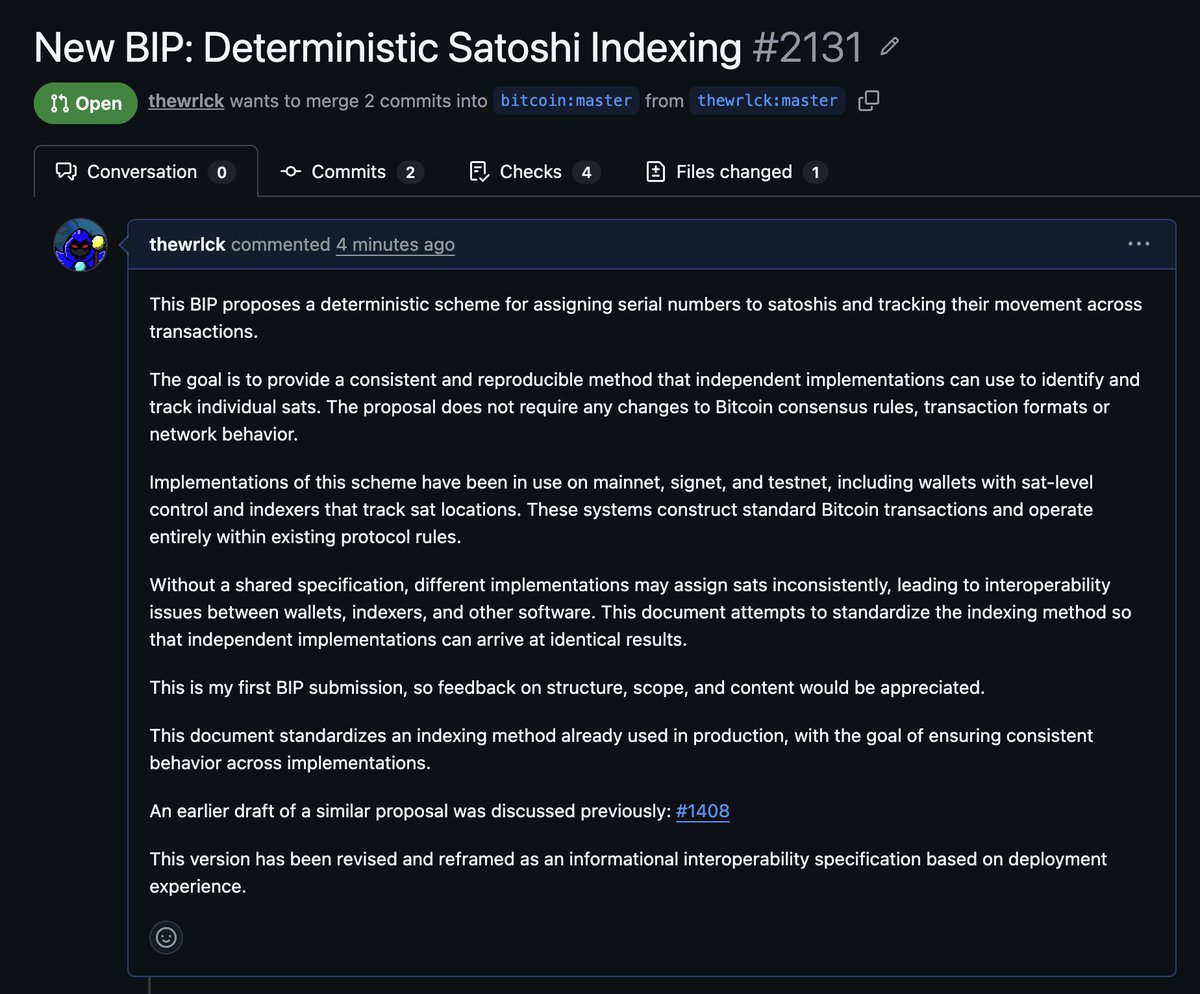Click the Checks count badge 4

[586, 172]
